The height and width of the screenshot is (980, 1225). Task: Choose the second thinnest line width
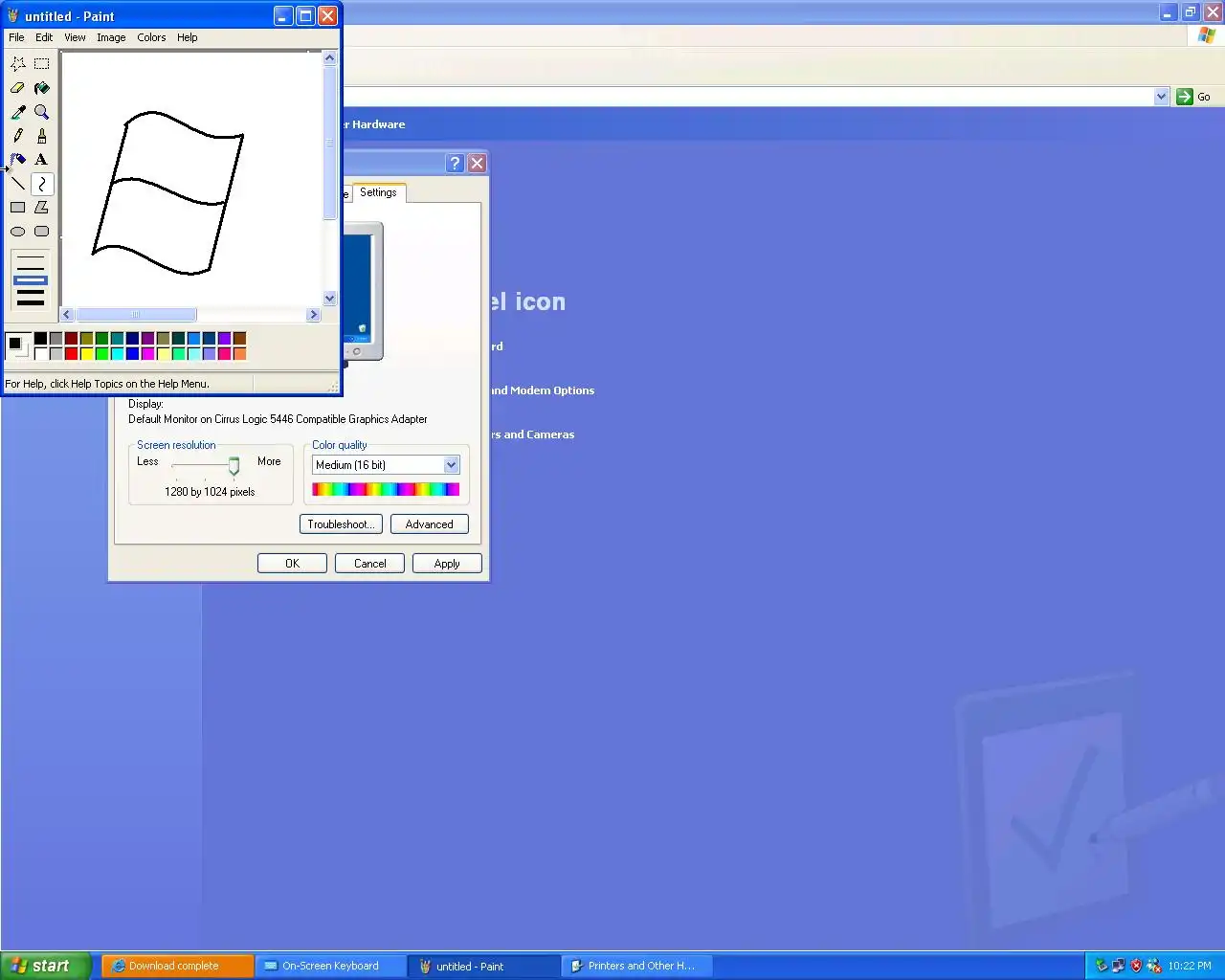pyautogui.click(x=31, y=269)
